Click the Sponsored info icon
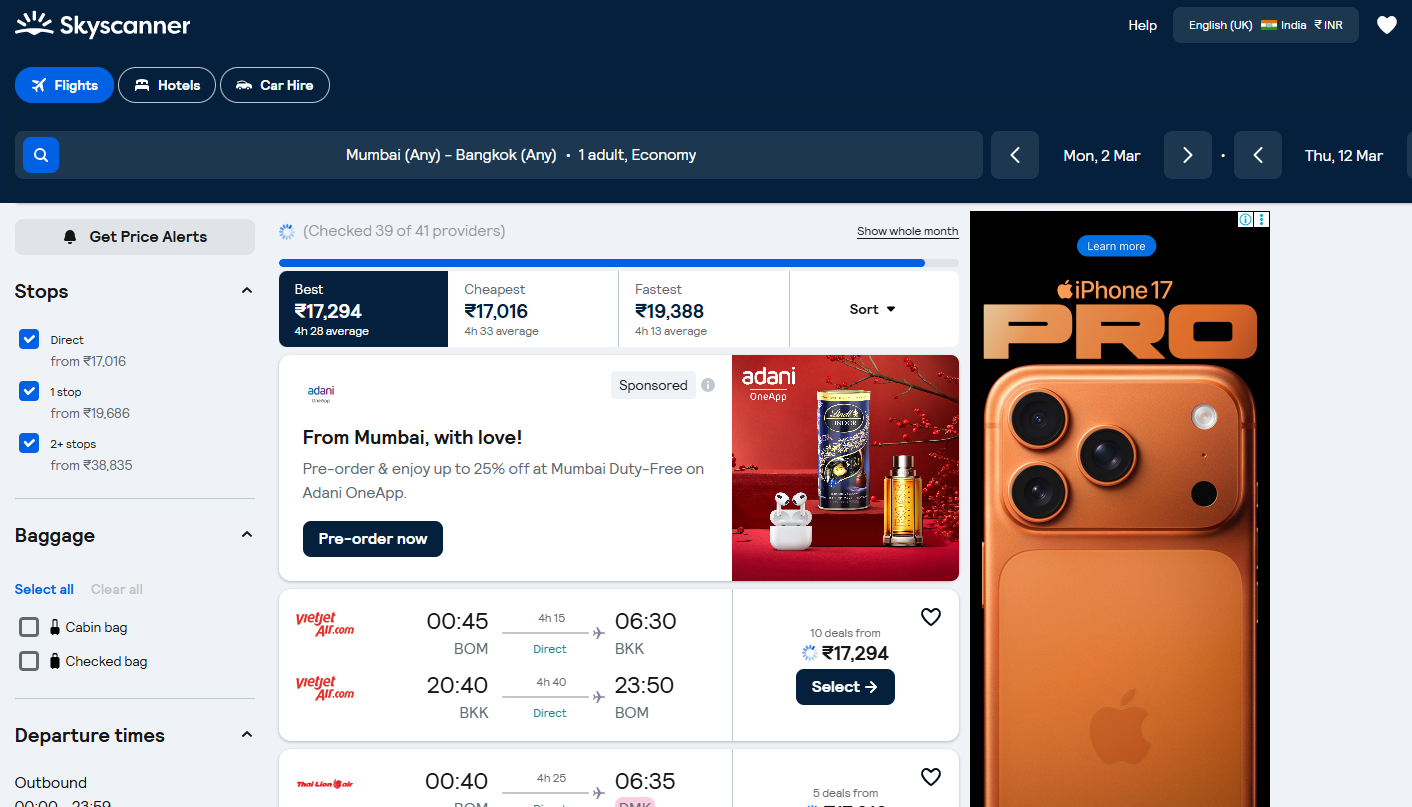Image resolution: width=1412 pixels, height=807 pixels. coord(708,385)
